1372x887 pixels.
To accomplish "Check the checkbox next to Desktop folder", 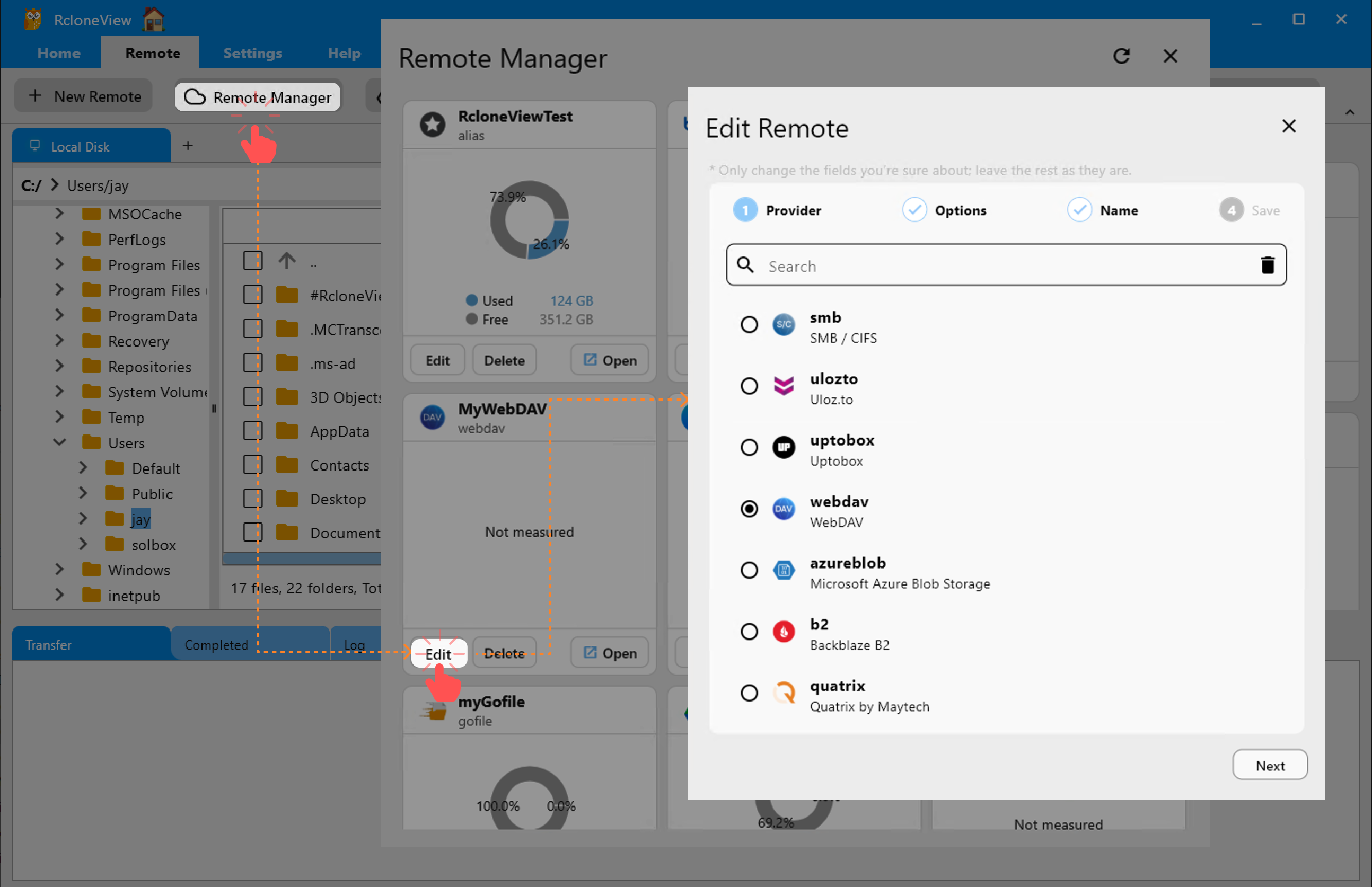I will click(x=253, y=498).
